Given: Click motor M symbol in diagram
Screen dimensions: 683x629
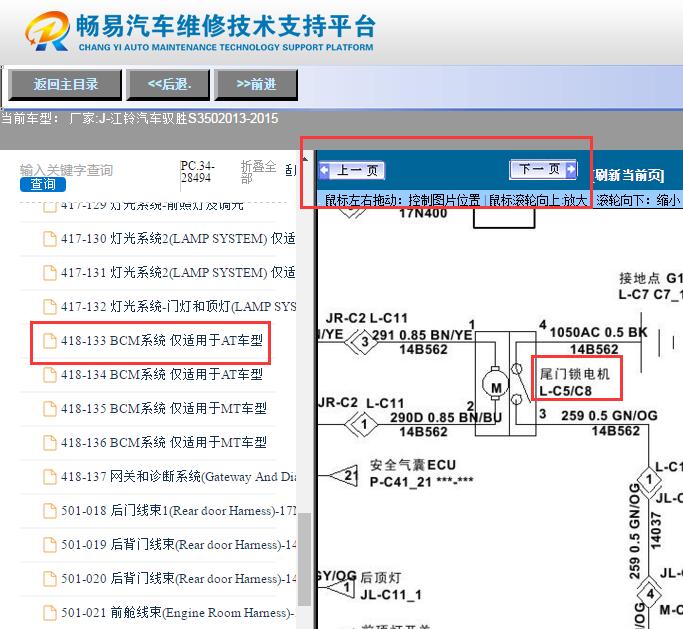Looking at the screenshot, I should click(495, 385).
